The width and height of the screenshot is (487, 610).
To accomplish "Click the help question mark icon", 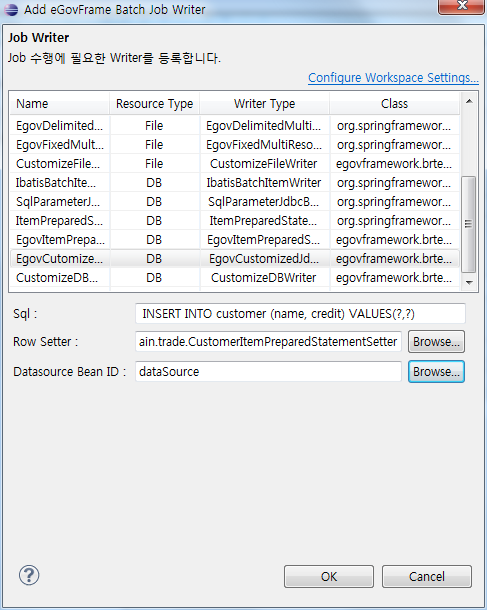I will tap(29, 575).
